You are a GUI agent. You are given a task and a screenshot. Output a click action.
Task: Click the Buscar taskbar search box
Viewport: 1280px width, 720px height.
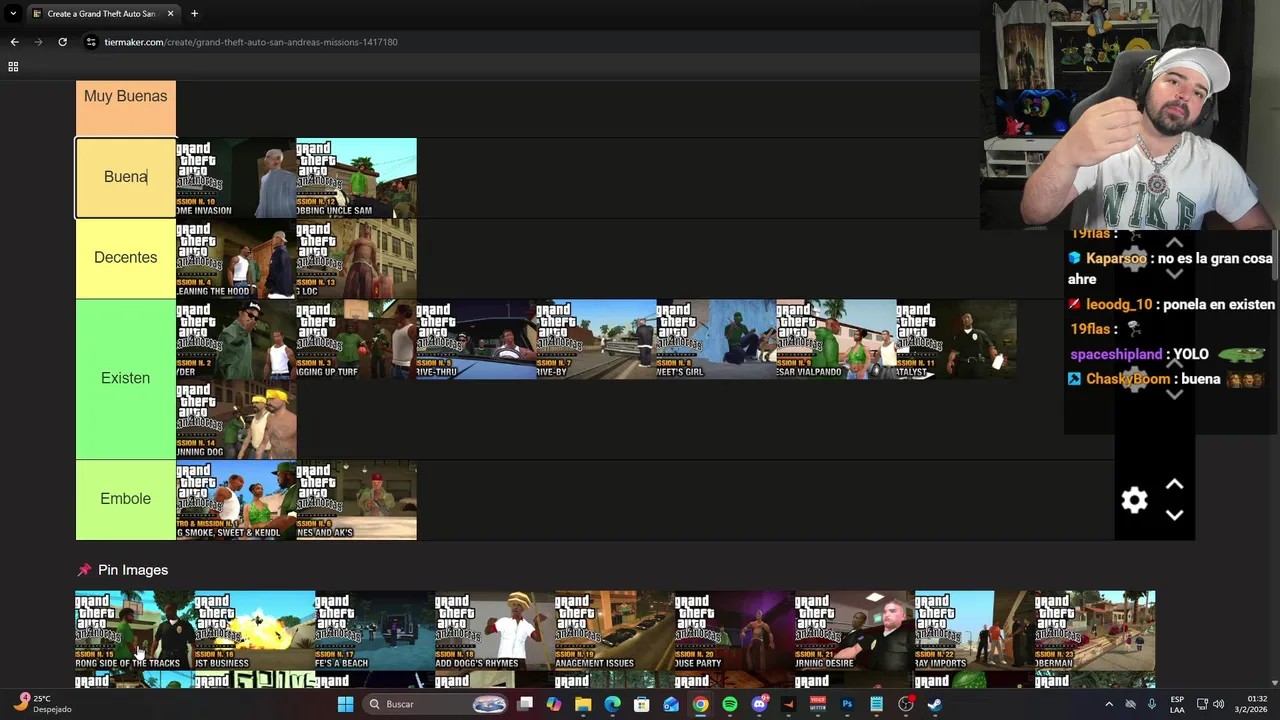[435, 704]
